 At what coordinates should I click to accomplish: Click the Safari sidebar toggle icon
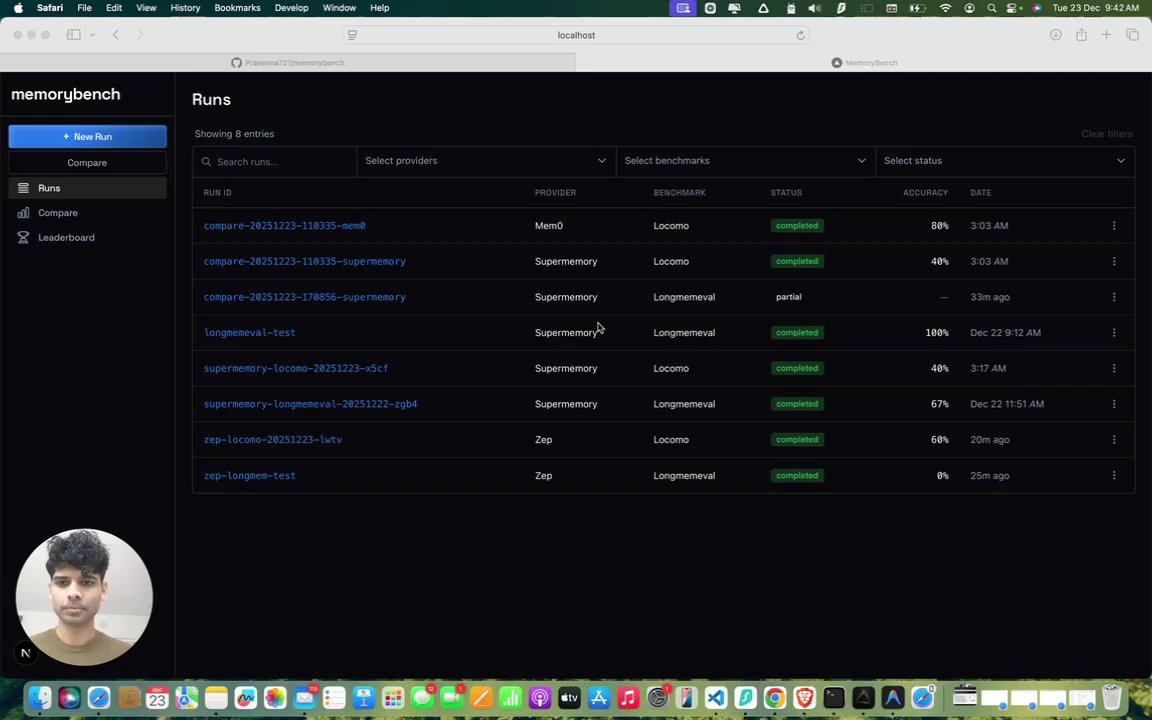pyautogui.click(x=73, y=35)
